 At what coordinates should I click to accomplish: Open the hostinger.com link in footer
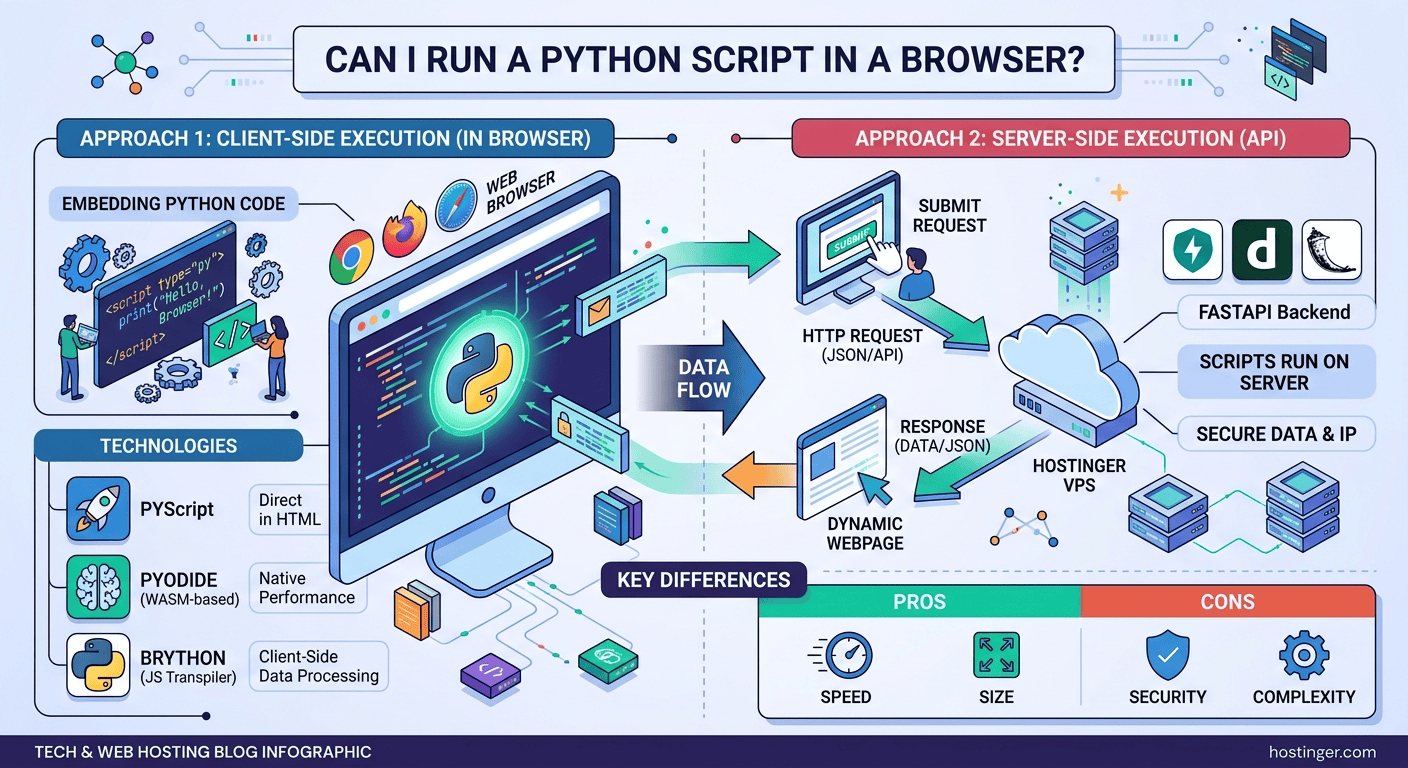[x=1321, y=752]
